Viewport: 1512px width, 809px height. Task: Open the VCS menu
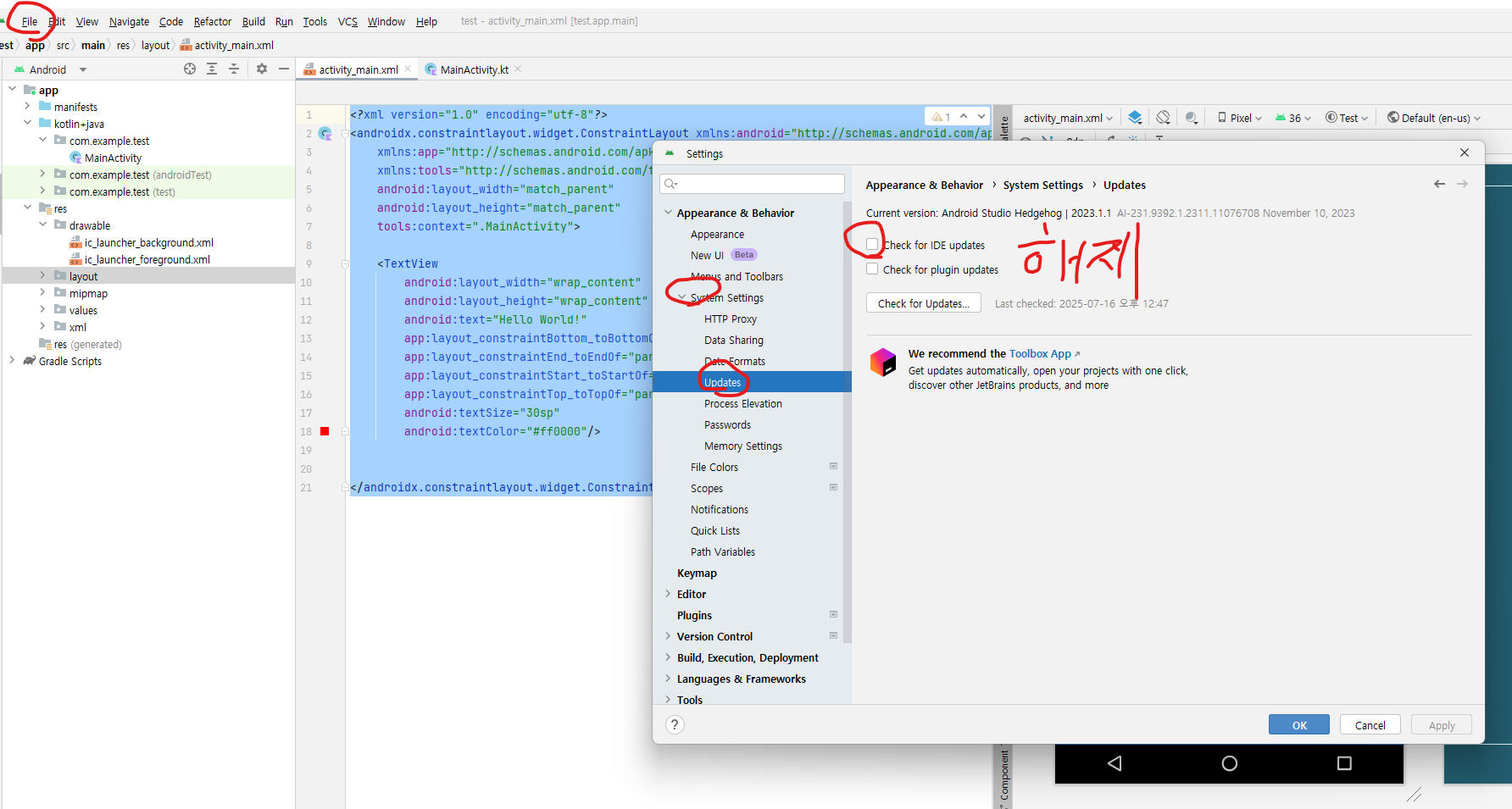(x=347, y=21)
